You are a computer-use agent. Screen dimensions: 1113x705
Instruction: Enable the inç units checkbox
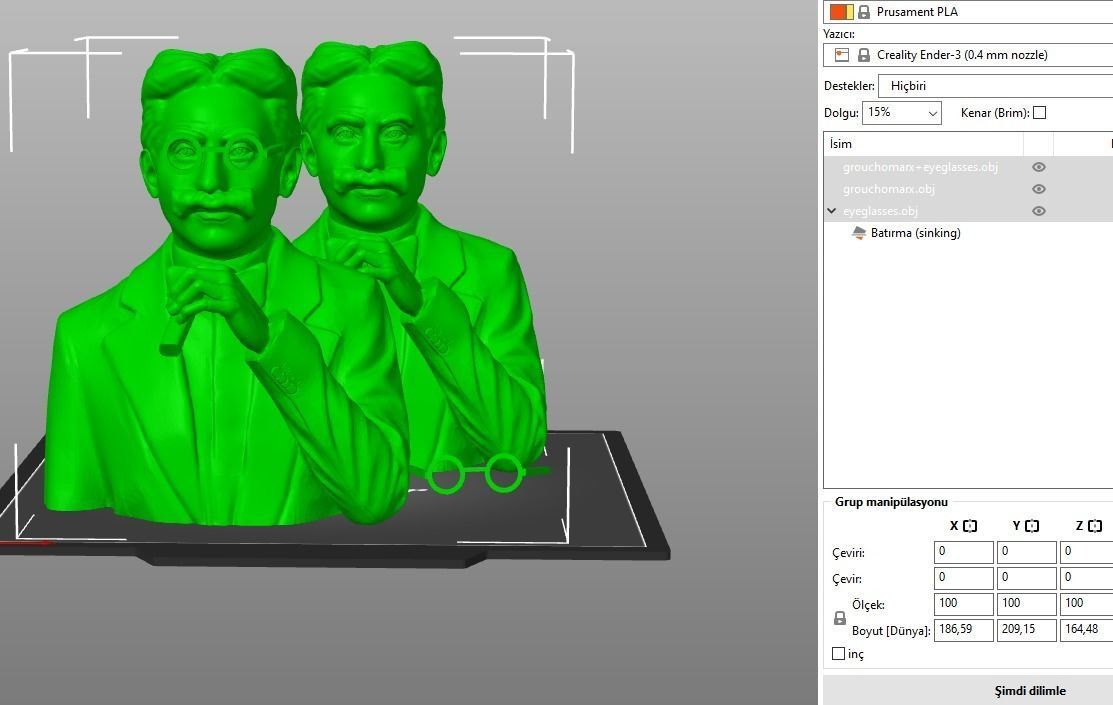pyautogui.click(x=838, y=653)
